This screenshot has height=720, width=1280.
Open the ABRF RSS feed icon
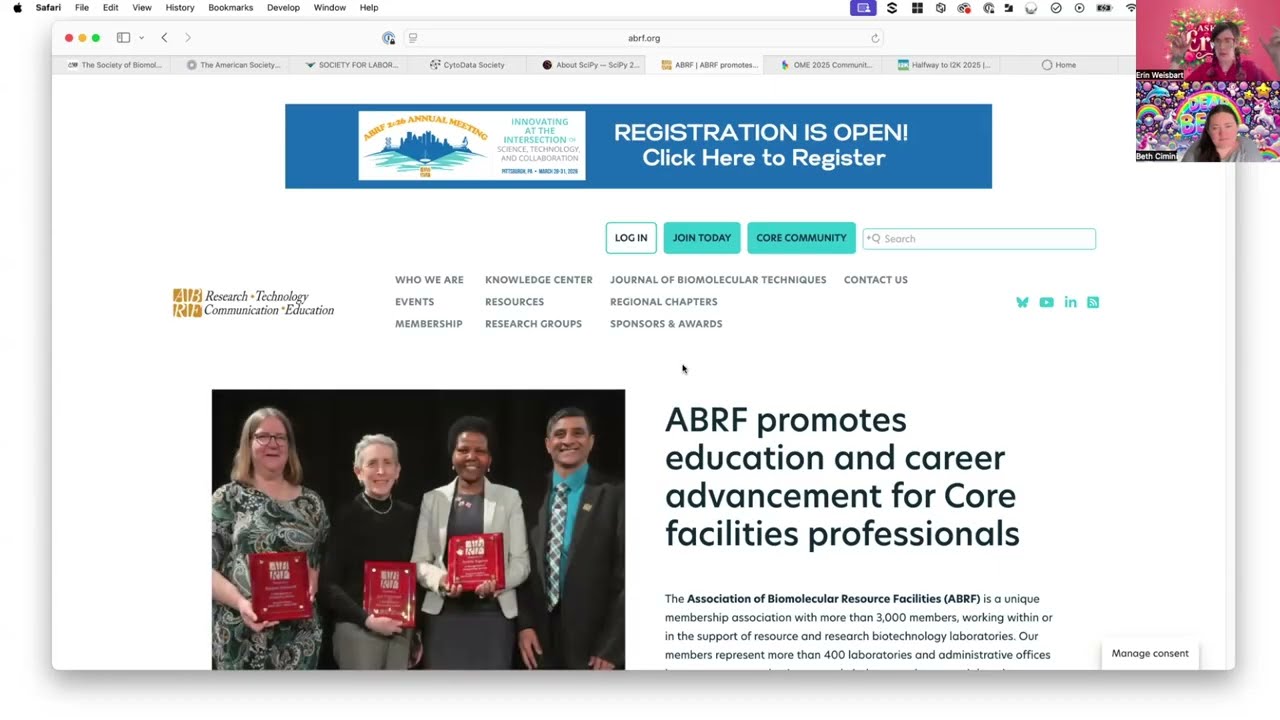tap(1093, 302)
